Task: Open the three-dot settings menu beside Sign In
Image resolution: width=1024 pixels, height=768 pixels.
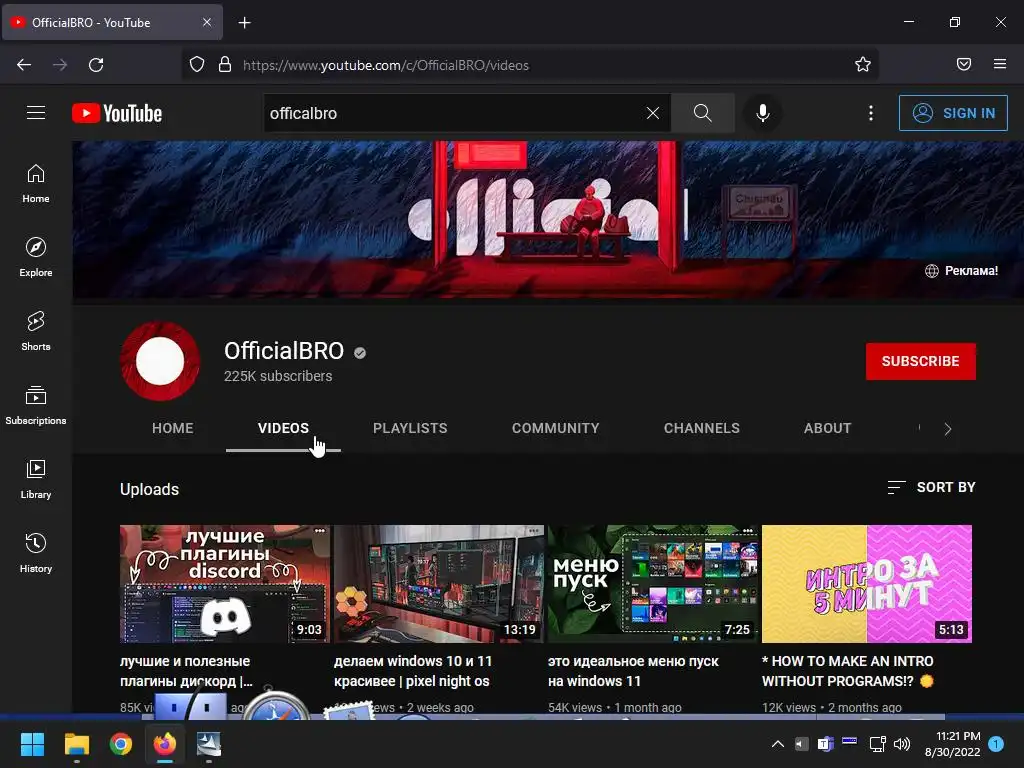Action: [871, 113]
